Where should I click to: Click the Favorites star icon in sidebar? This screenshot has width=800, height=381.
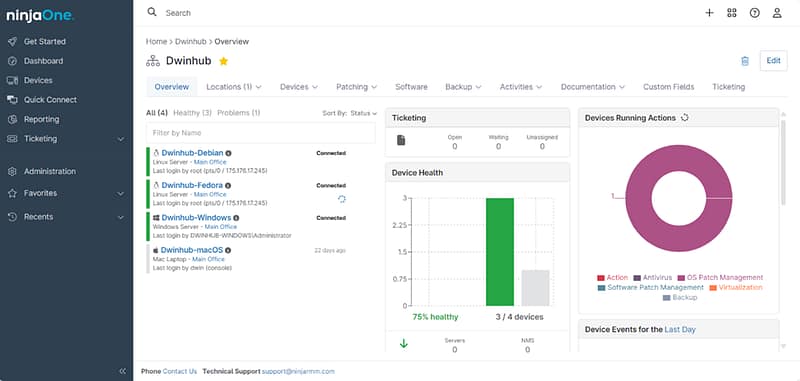(x=13, y=193)
